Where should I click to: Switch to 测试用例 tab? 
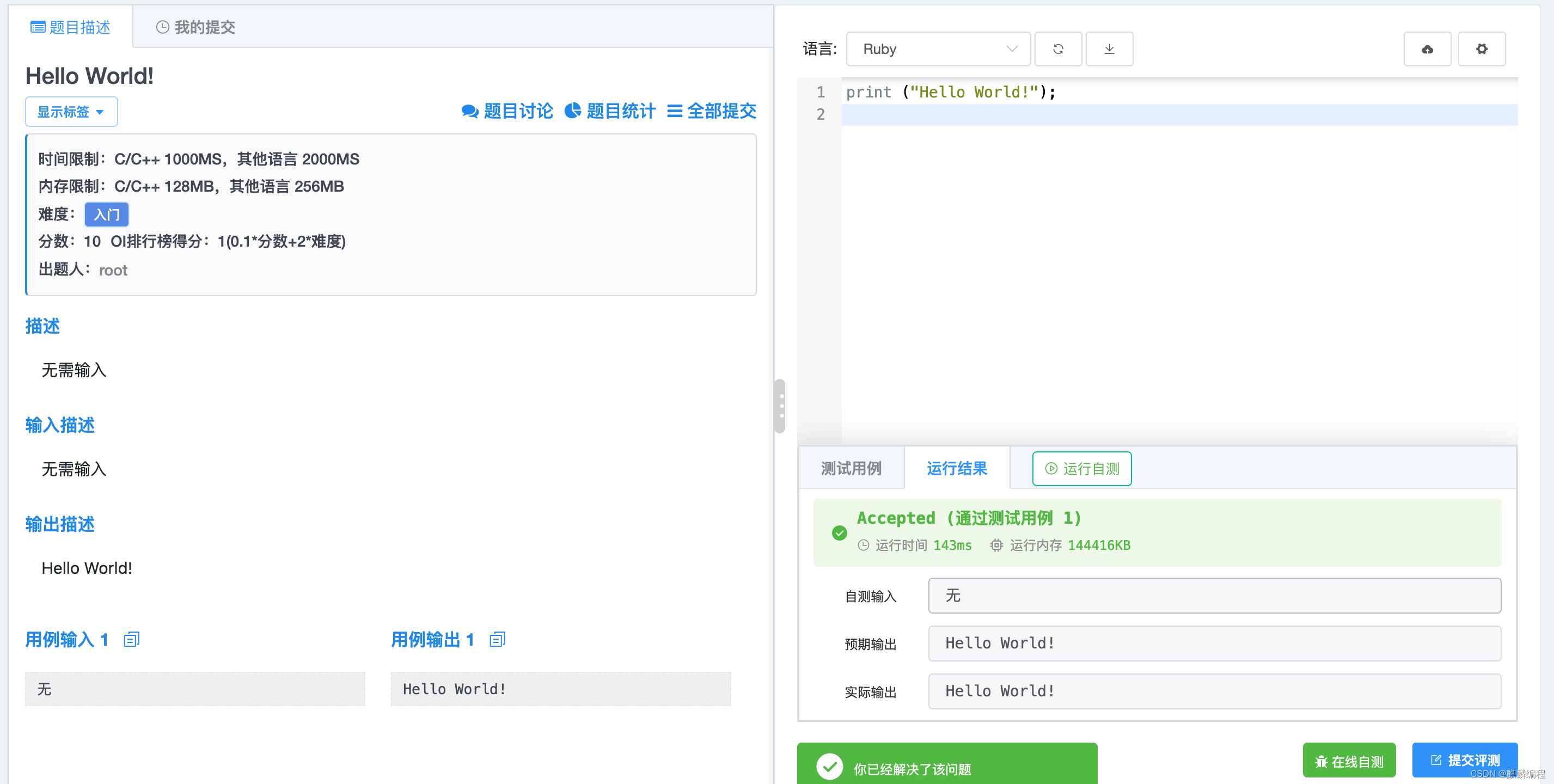click(x=851, y=468)
